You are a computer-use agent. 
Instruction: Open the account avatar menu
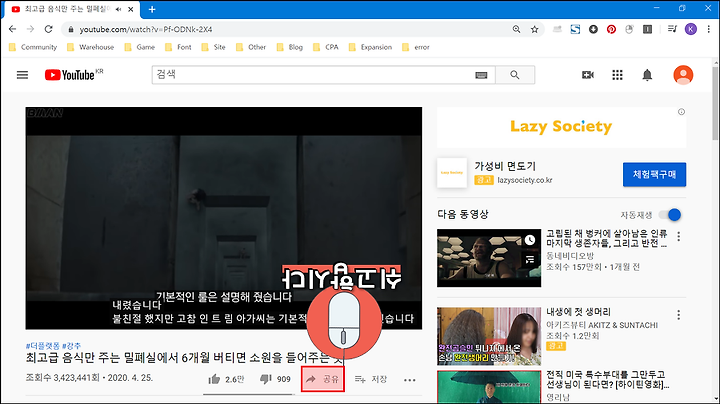pyautogui.click(x=683, y=75)
